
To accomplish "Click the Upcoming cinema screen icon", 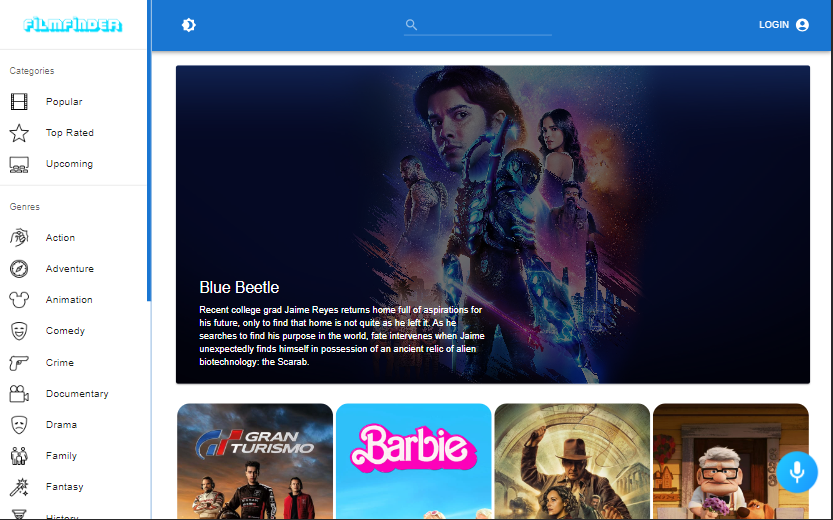I will [x=19, y=164].
